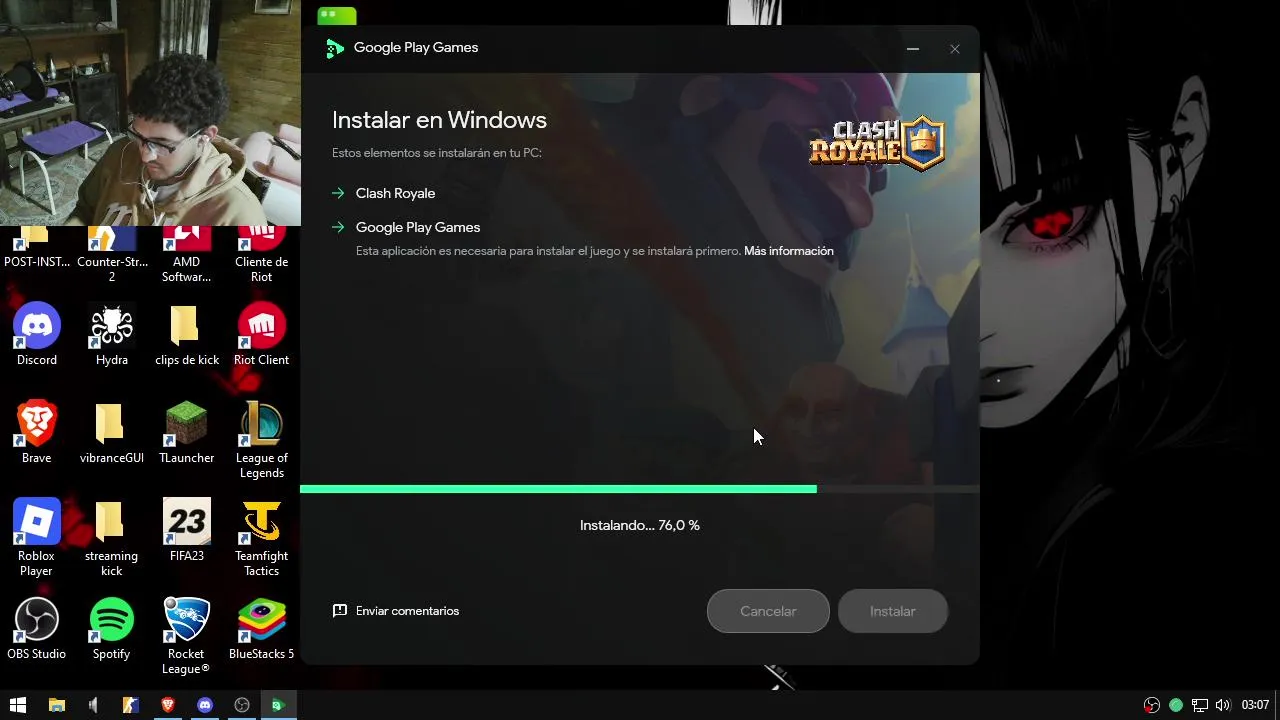Open the Counter-Strike 2 desktop shortcut
This screenshot has width=1280, height=720.
point(112,255)
